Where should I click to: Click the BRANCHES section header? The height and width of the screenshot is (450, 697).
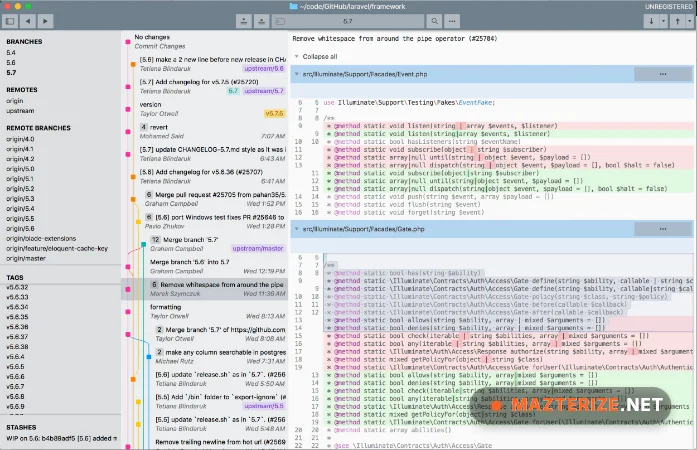24,41
